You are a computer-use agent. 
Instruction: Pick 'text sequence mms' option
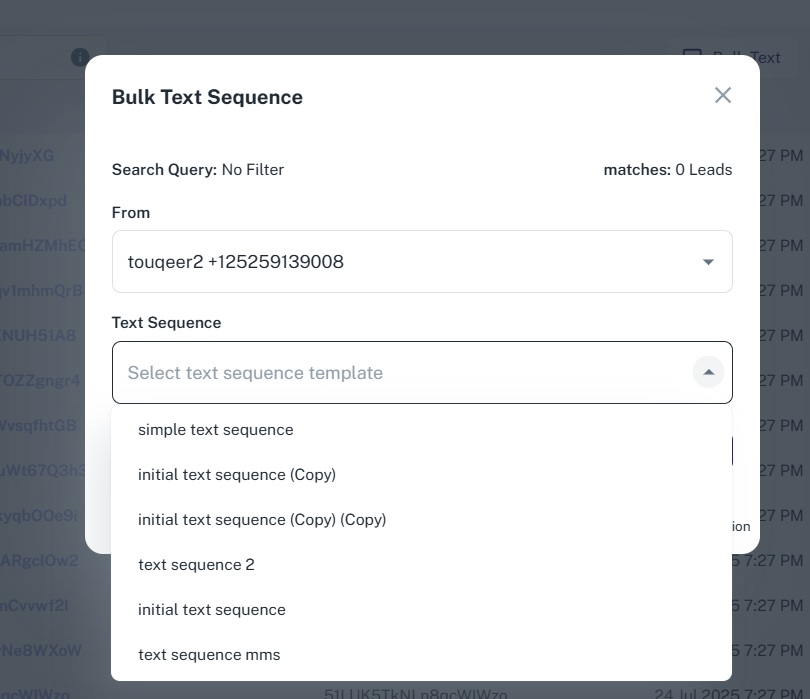click(209, 655)
